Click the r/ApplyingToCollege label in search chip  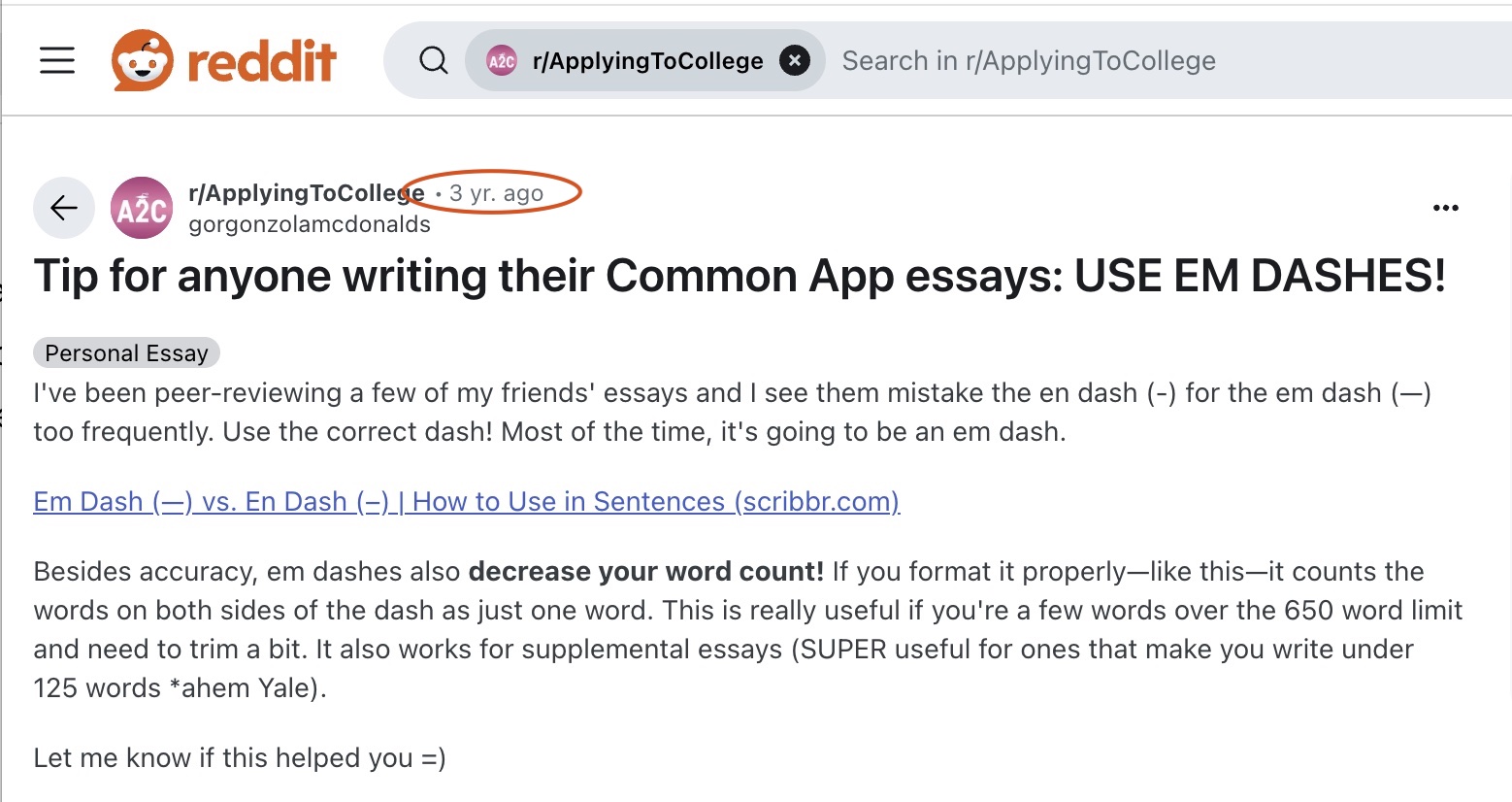(x=647, y=61)
